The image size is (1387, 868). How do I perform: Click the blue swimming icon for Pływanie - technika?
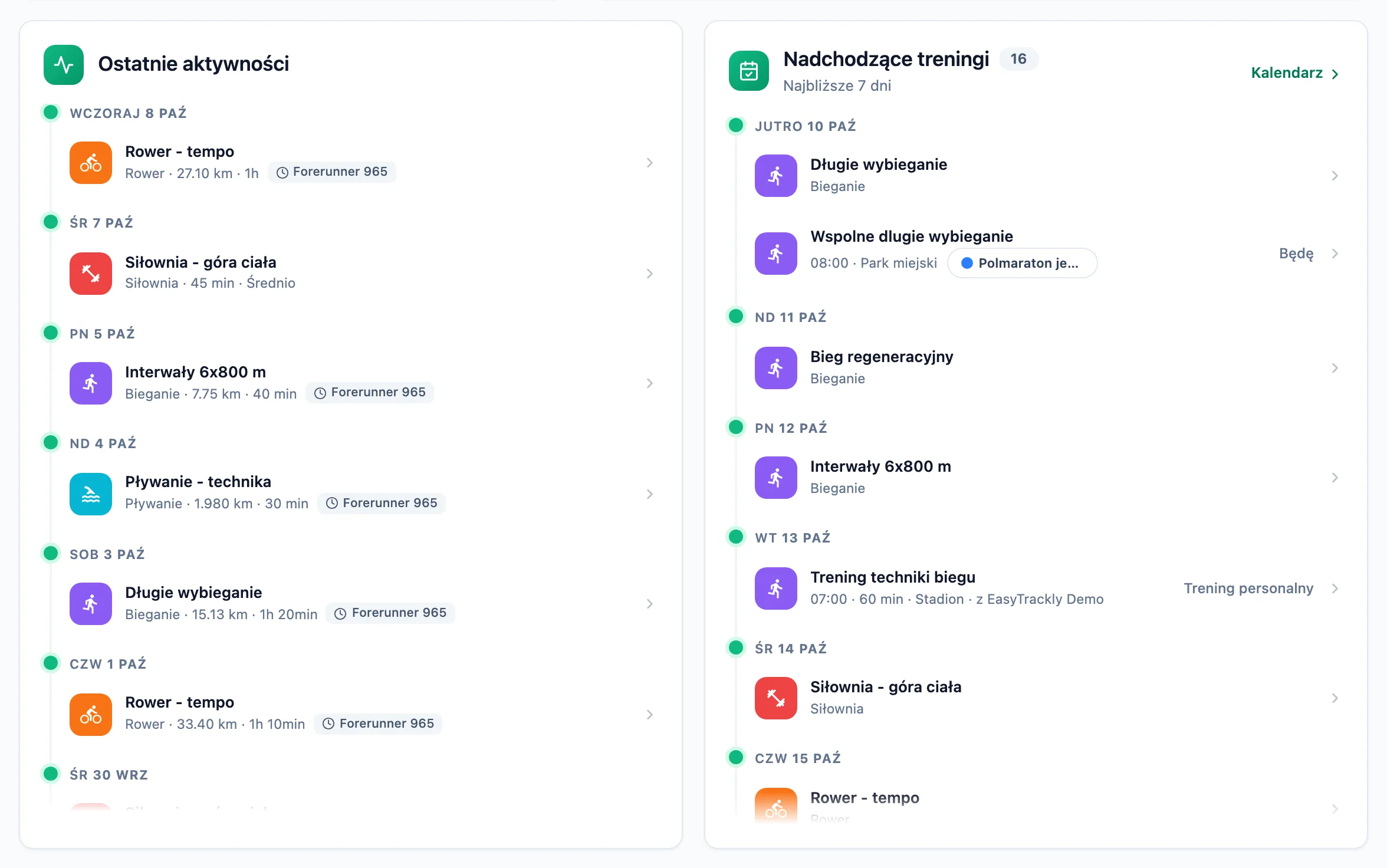(x=91, y=494)
